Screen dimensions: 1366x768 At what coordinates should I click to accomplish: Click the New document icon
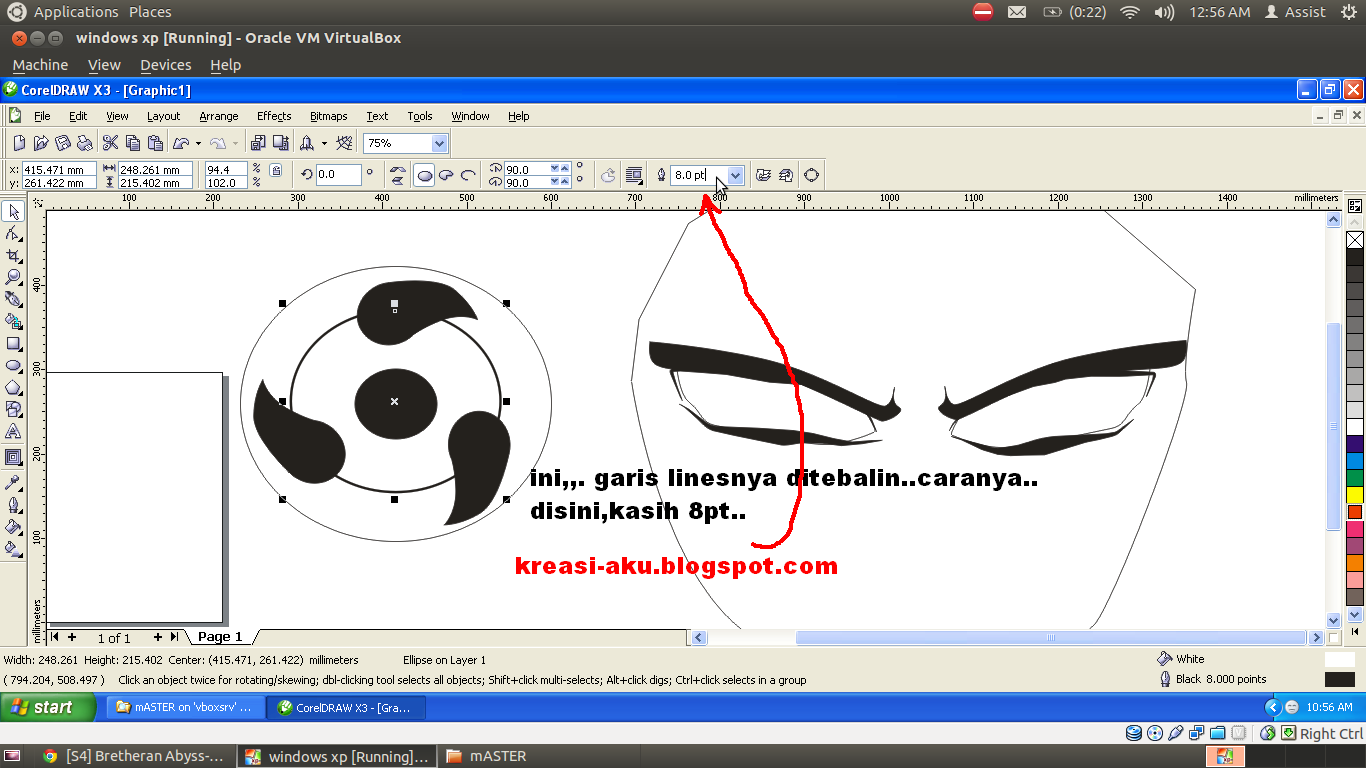click(x=19, y=143)
